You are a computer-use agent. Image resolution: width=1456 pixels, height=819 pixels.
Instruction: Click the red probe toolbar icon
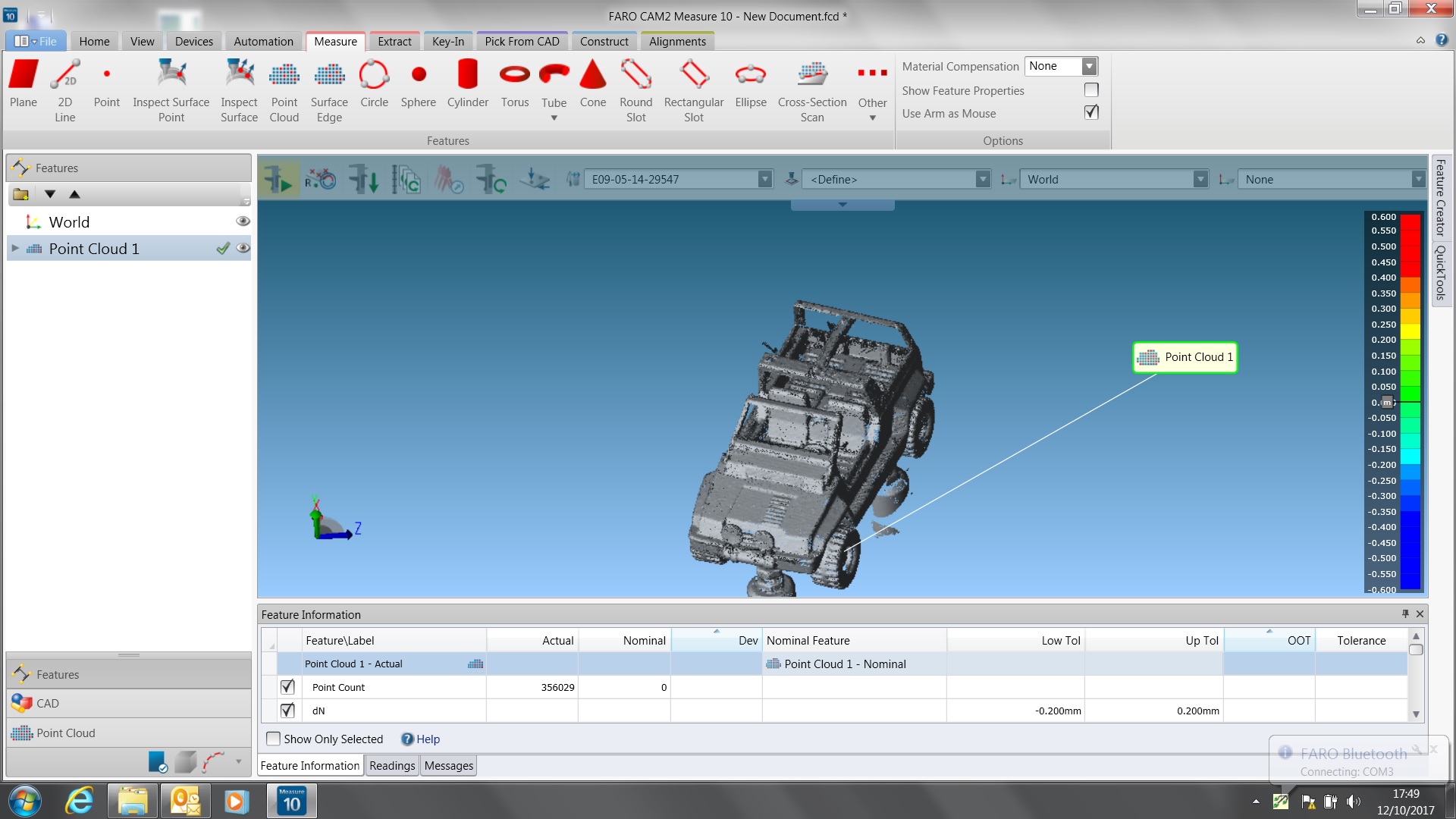[x=449, y=180]
